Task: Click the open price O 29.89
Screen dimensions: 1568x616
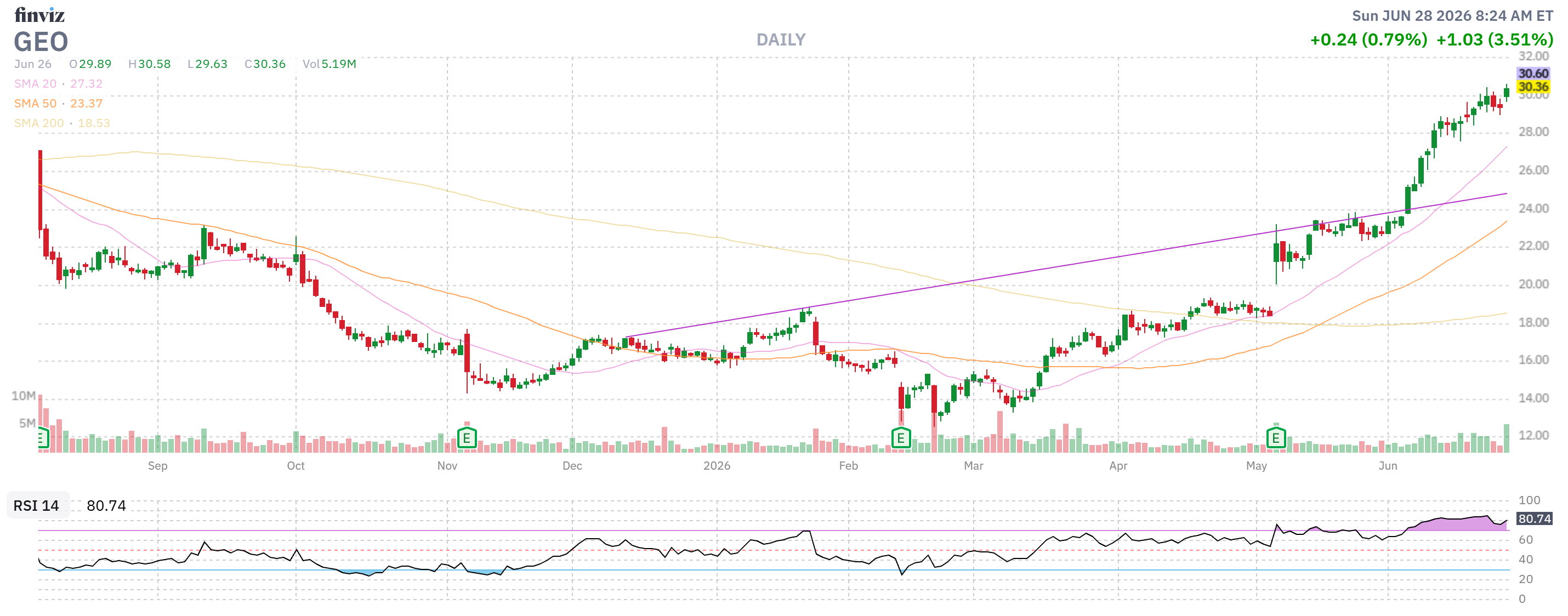Action: coord(90,64)
